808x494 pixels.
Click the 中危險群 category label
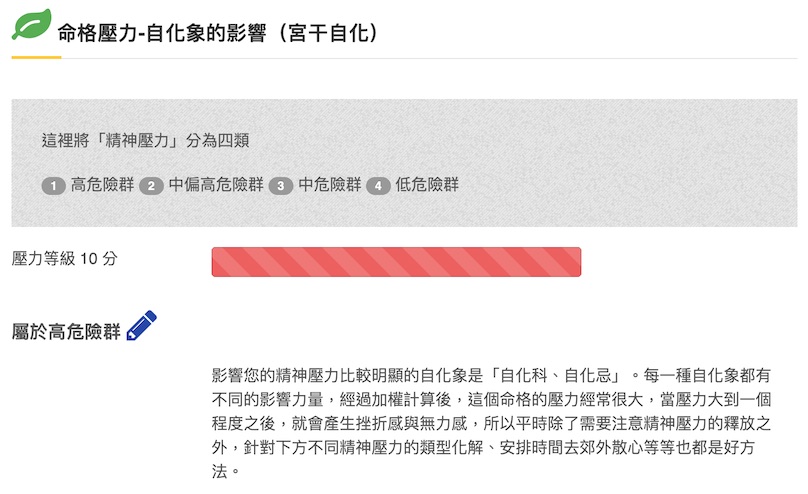(330, 185)
